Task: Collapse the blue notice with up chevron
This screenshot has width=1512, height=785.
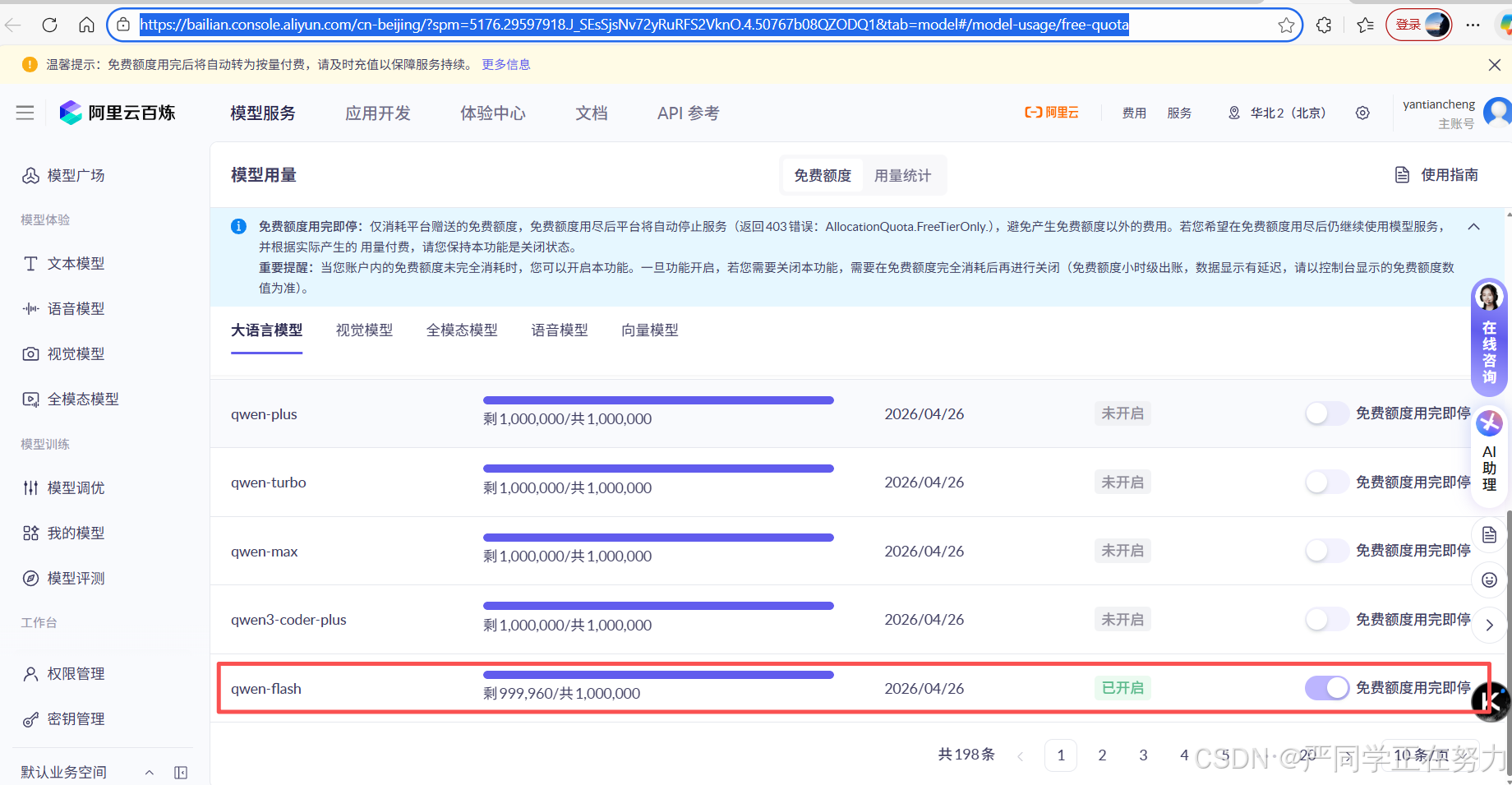Action: point(1473,227)
